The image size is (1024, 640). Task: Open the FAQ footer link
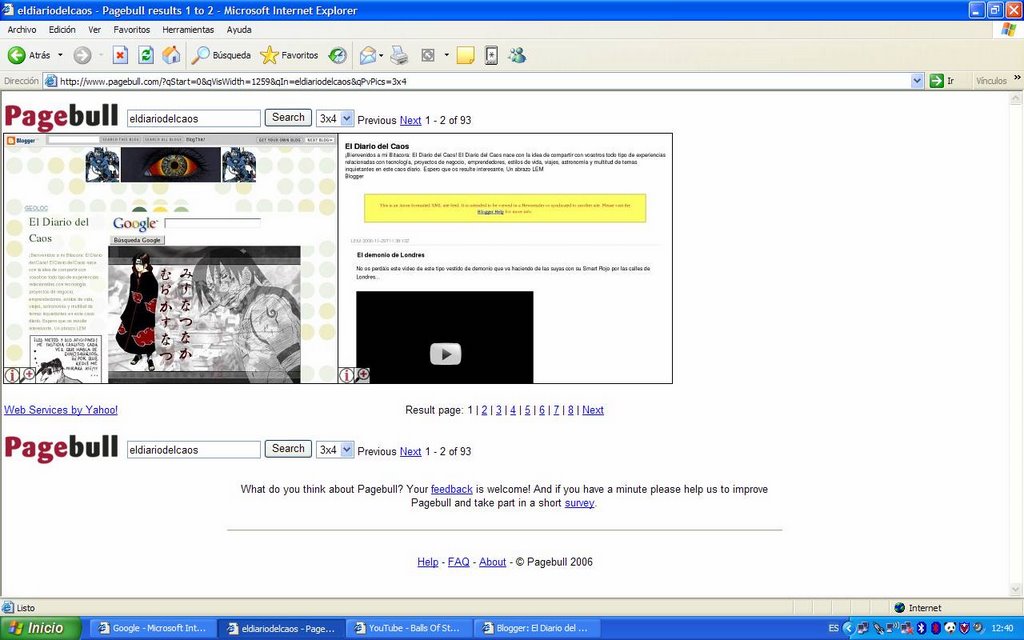(x=458, y=562)
